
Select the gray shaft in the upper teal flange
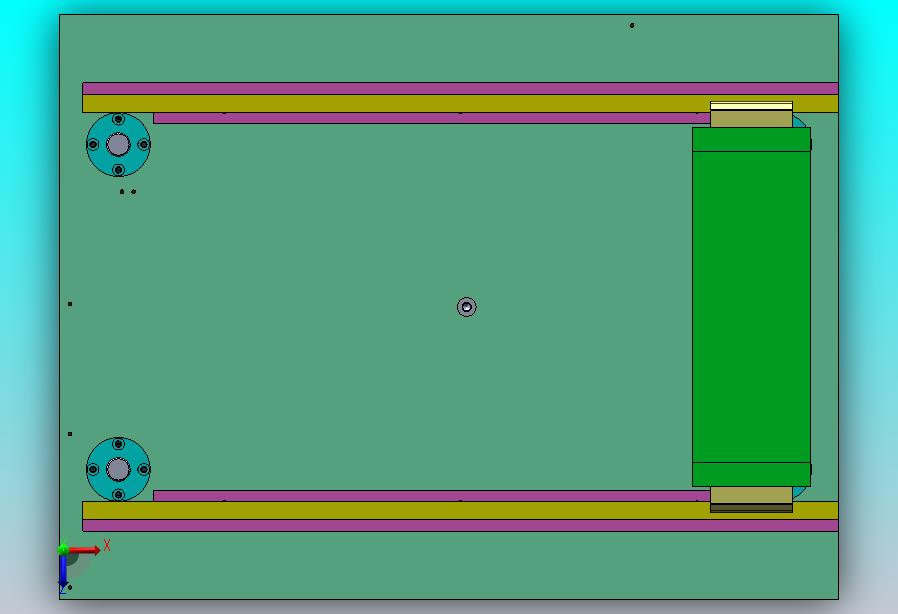pos(119,144)
